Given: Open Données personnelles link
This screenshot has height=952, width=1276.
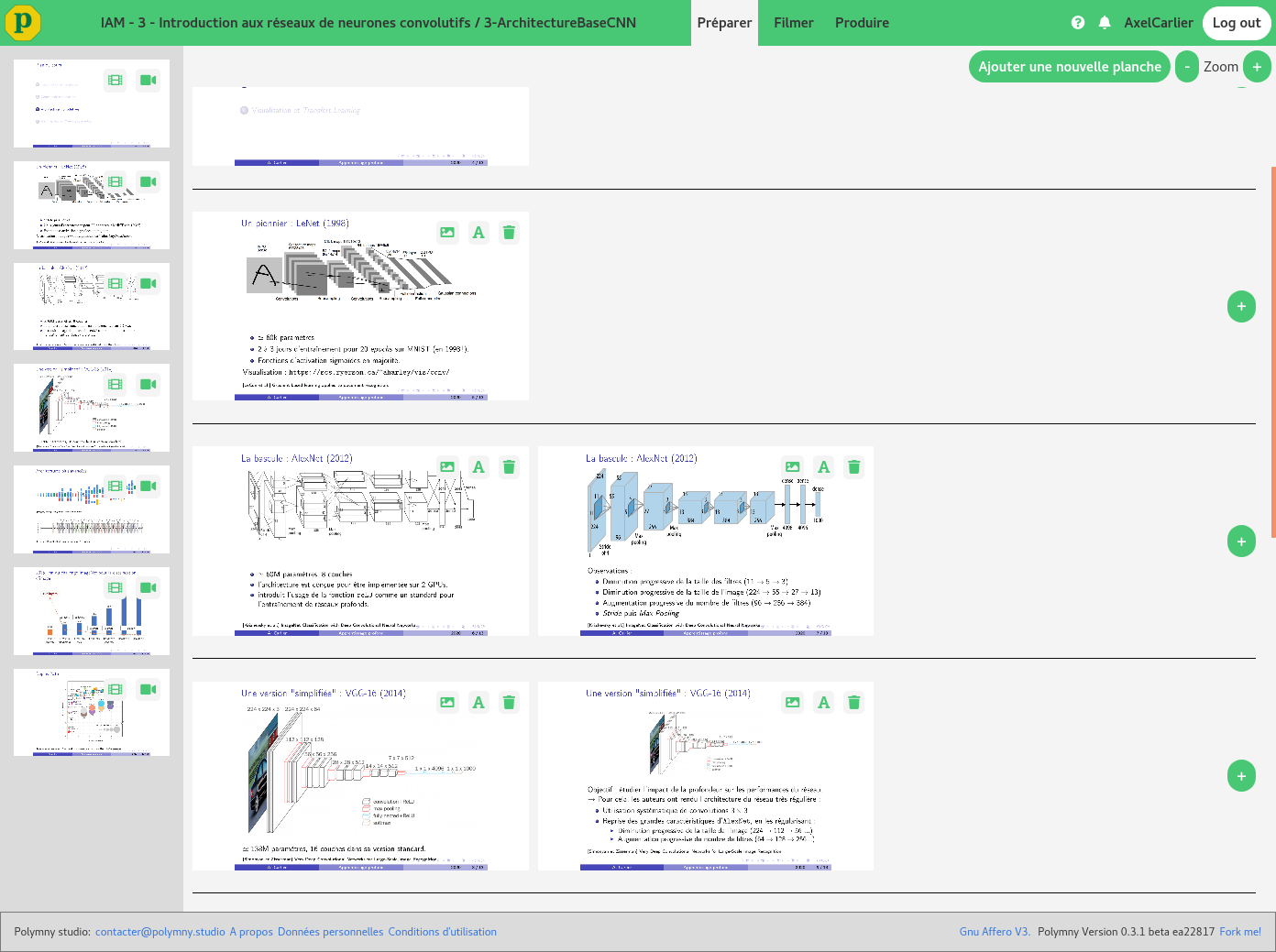Looking at the screenshot, I should point(330,932).
